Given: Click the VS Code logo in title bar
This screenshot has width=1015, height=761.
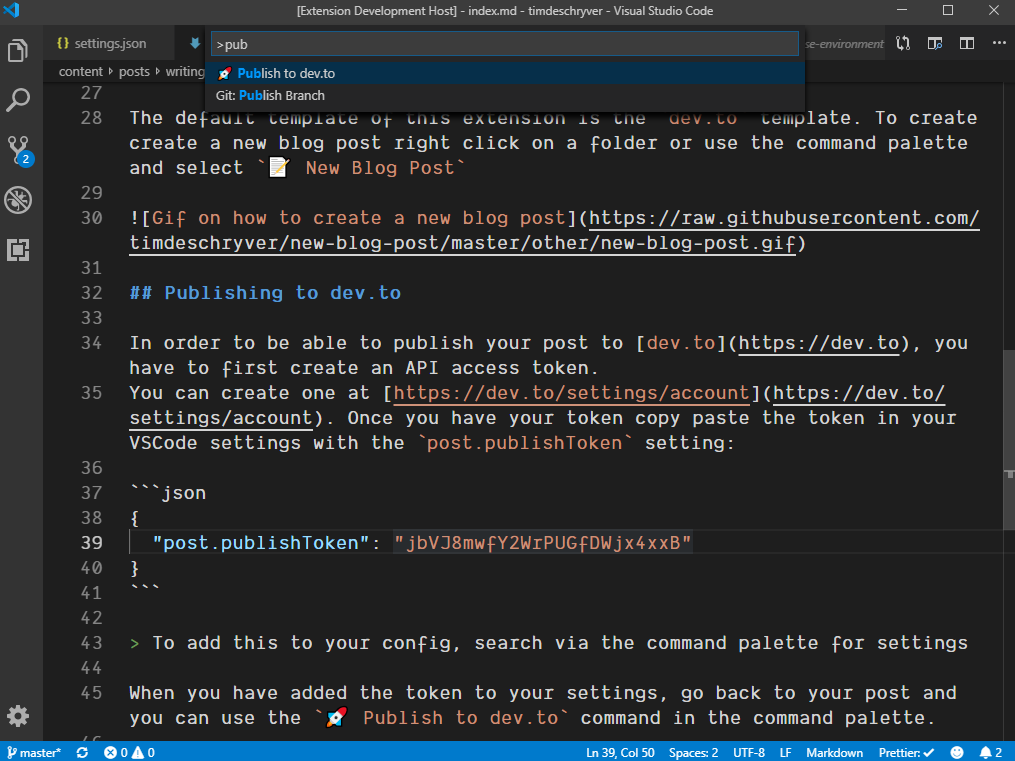Looking at the screenshot, I should coord(12,10).
